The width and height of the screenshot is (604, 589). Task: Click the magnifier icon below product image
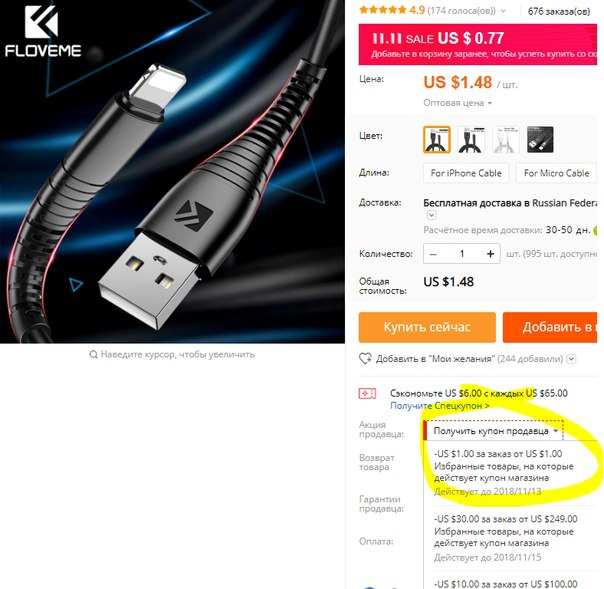coord(93,354)
